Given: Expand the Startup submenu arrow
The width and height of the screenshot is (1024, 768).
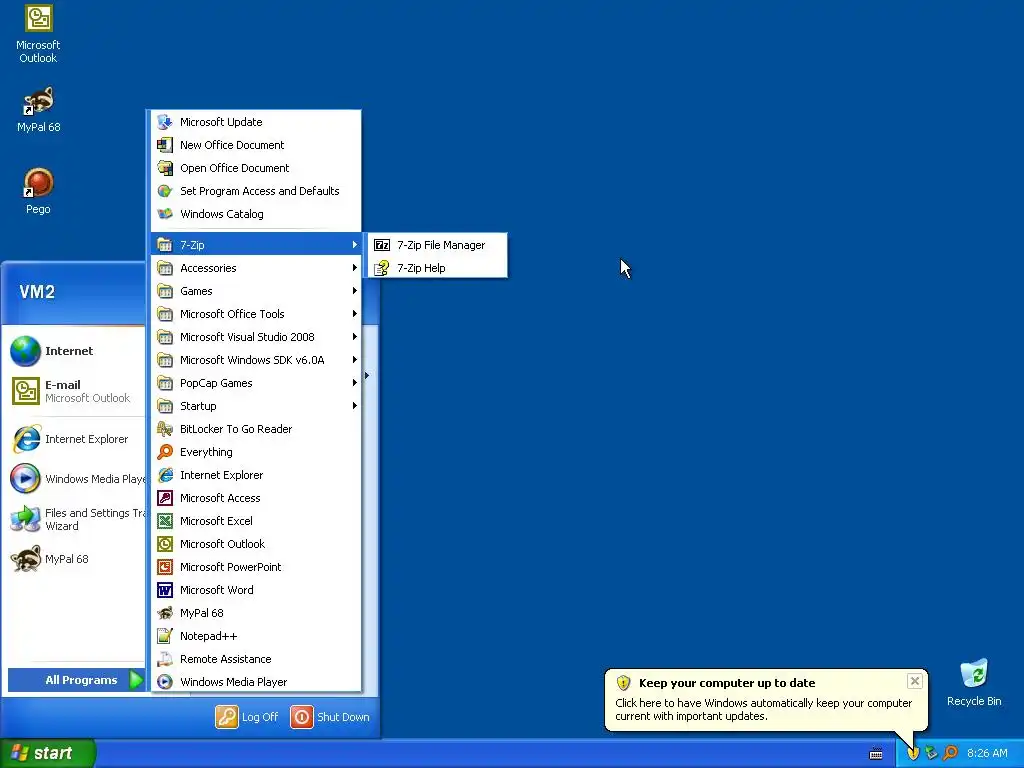Looking at the screenshot, I should [355, 406].
